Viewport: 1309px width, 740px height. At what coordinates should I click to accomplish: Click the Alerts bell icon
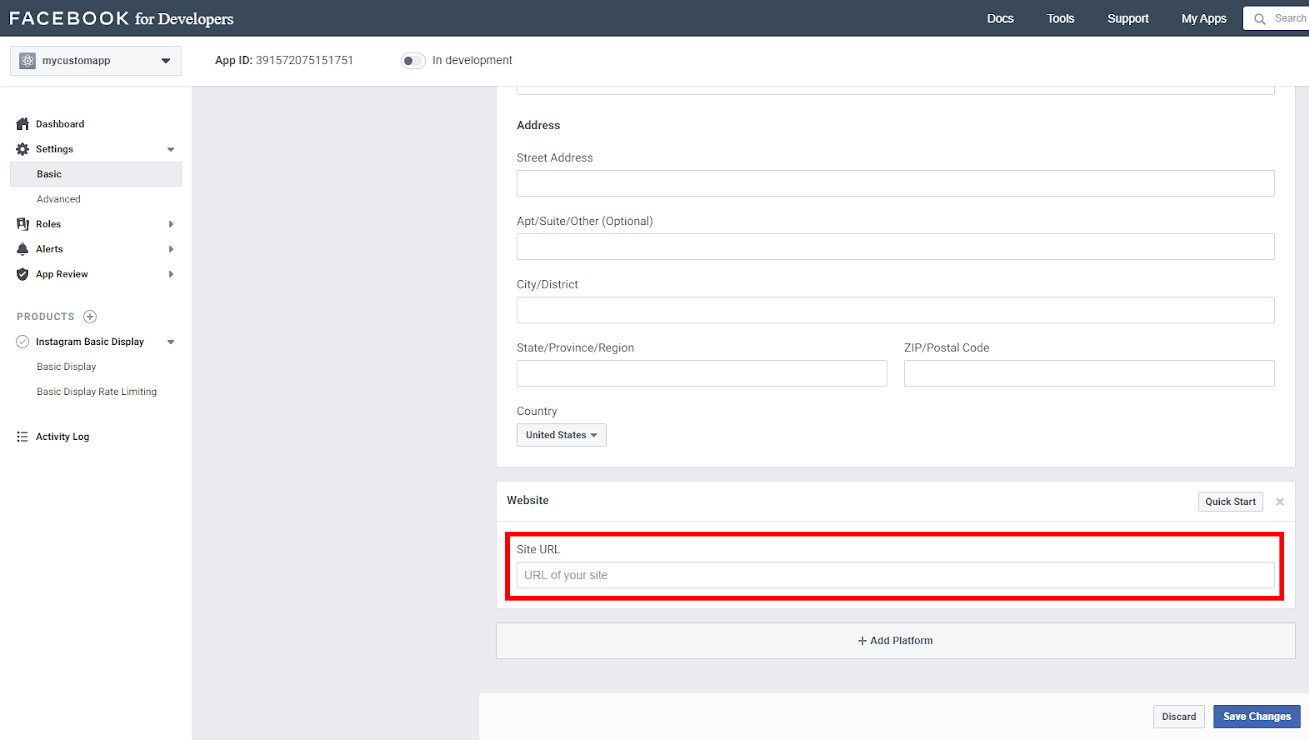23,249
